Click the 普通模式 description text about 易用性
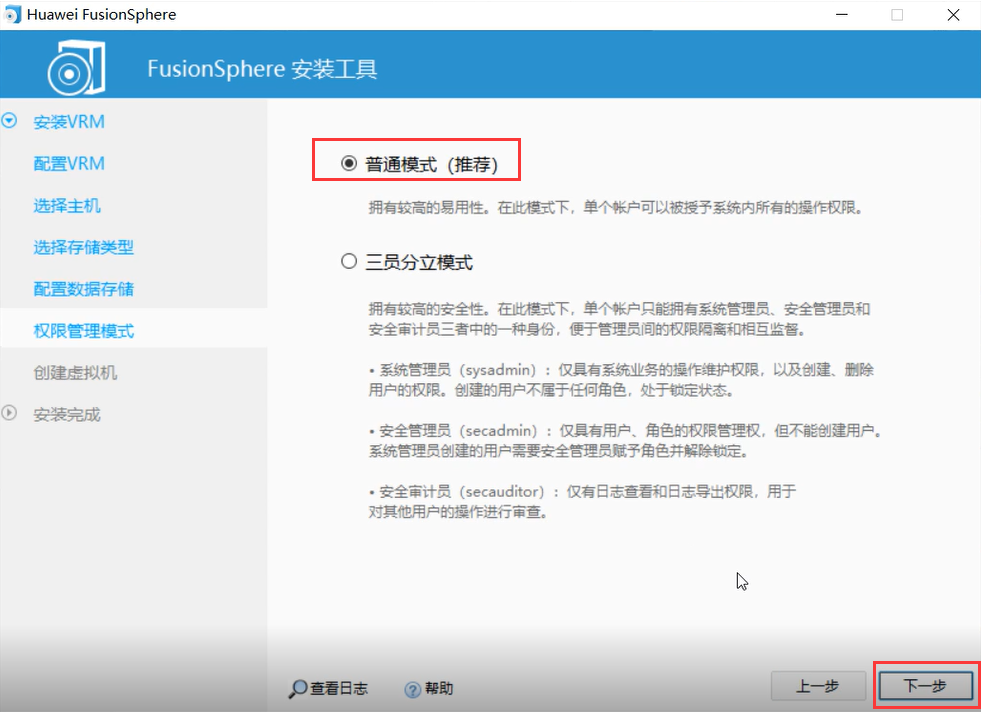Viewport: 981px width, 712px height. click(x=616, y=207)
